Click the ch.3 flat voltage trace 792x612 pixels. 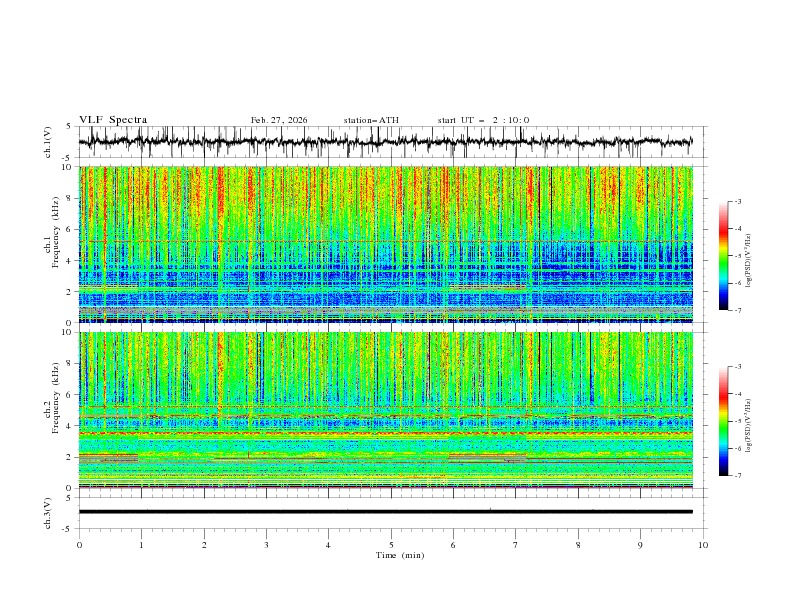(x=385, y=512)
